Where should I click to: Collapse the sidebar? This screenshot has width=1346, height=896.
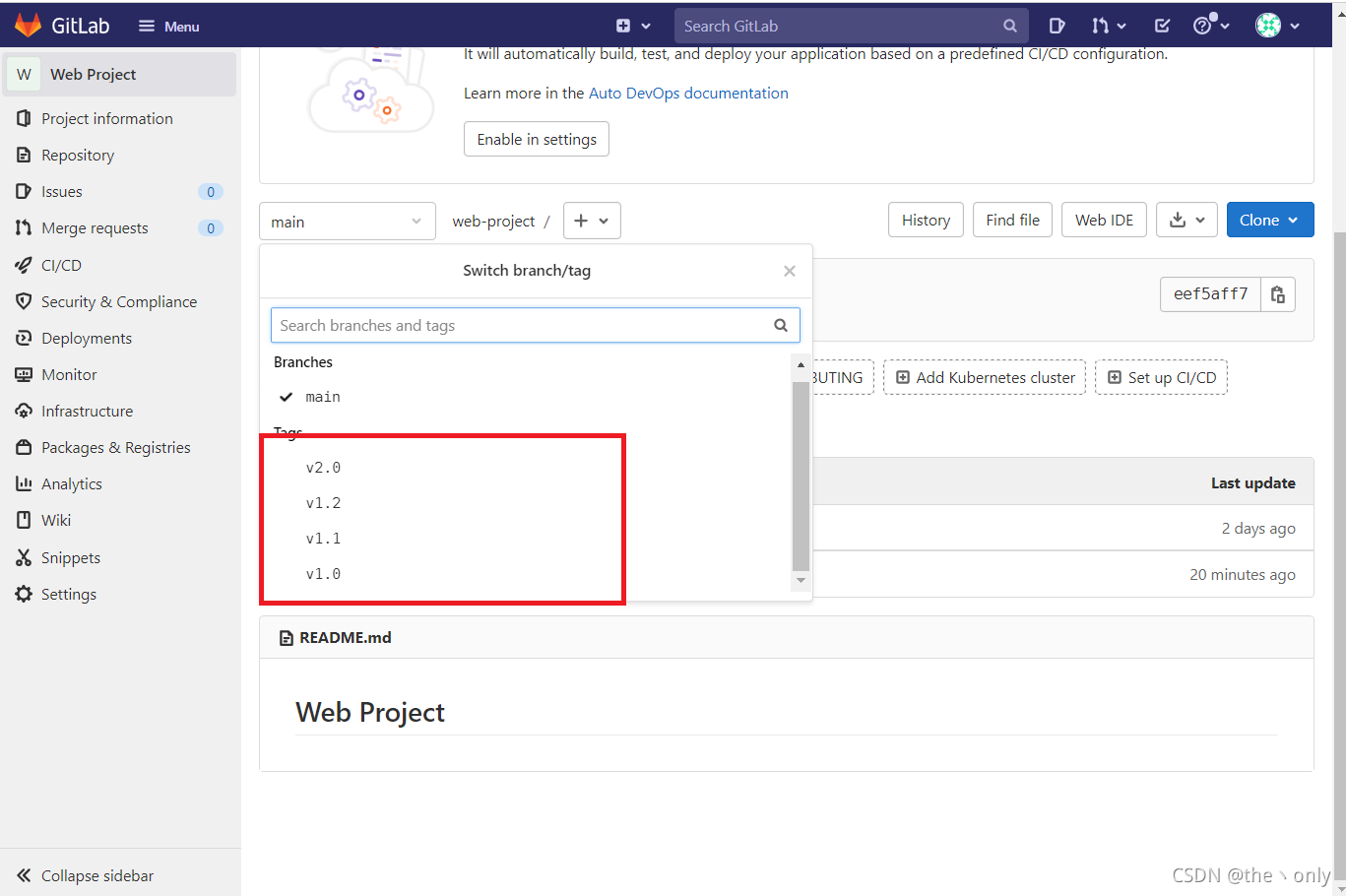tap(86, 875)
